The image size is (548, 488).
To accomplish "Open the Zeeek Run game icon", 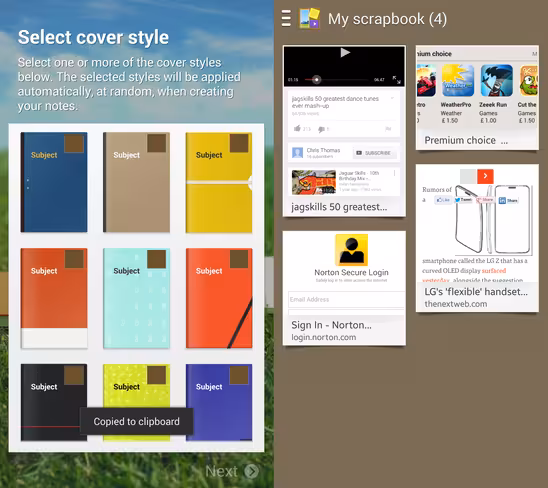I will click(x=496, y=80).
